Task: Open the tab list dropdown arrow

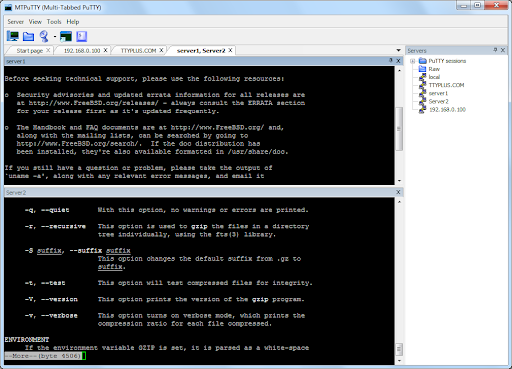Action: pos(398,50)
